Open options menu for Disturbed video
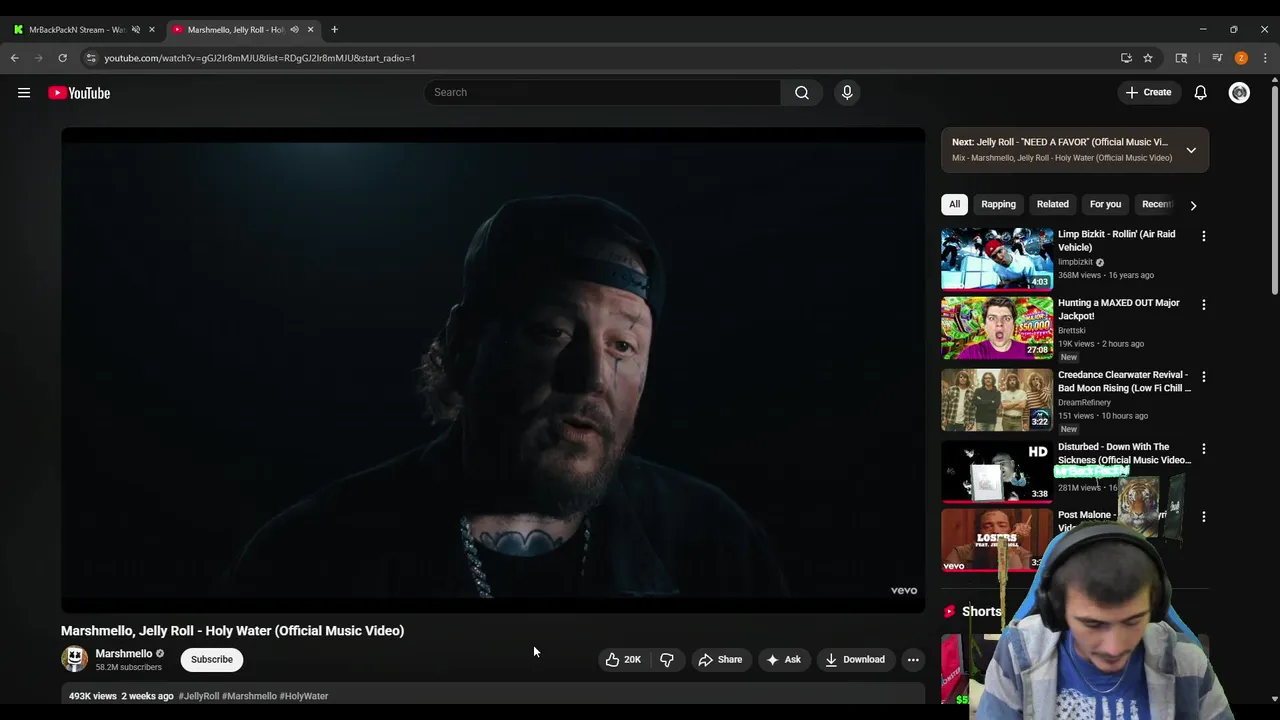1280x720 pixels. coord(1203,449)
